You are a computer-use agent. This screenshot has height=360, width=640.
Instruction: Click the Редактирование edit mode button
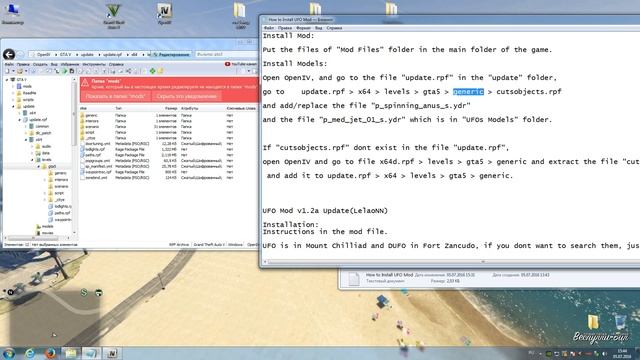coord(171,54)
